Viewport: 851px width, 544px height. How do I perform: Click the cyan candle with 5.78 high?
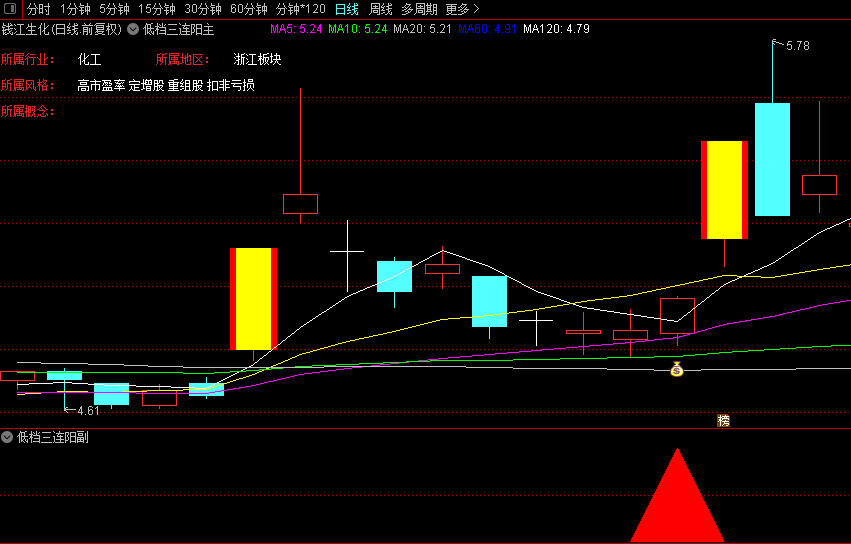(772, 159)
